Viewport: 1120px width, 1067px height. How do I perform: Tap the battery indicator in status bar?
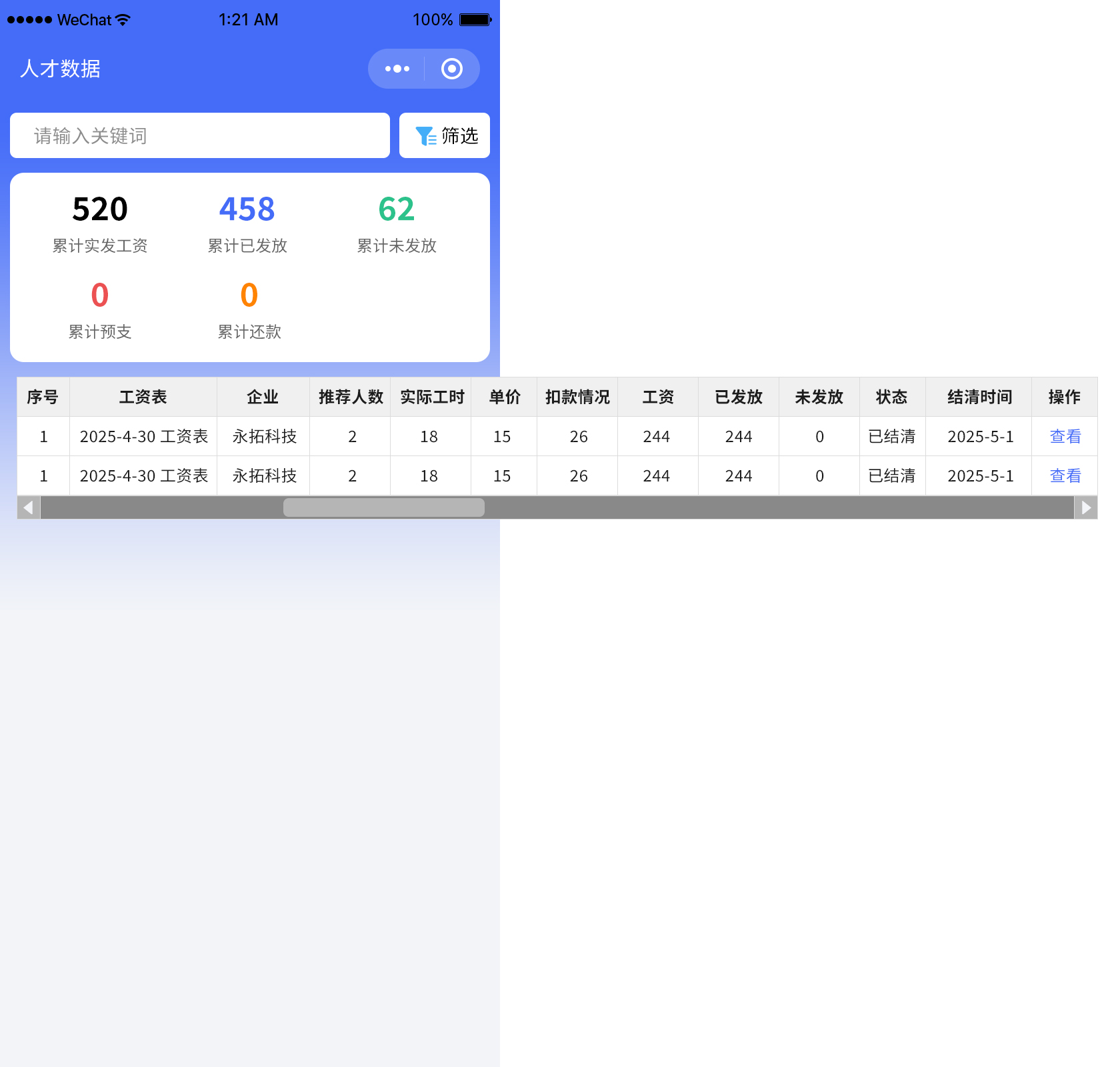(475, 20)
